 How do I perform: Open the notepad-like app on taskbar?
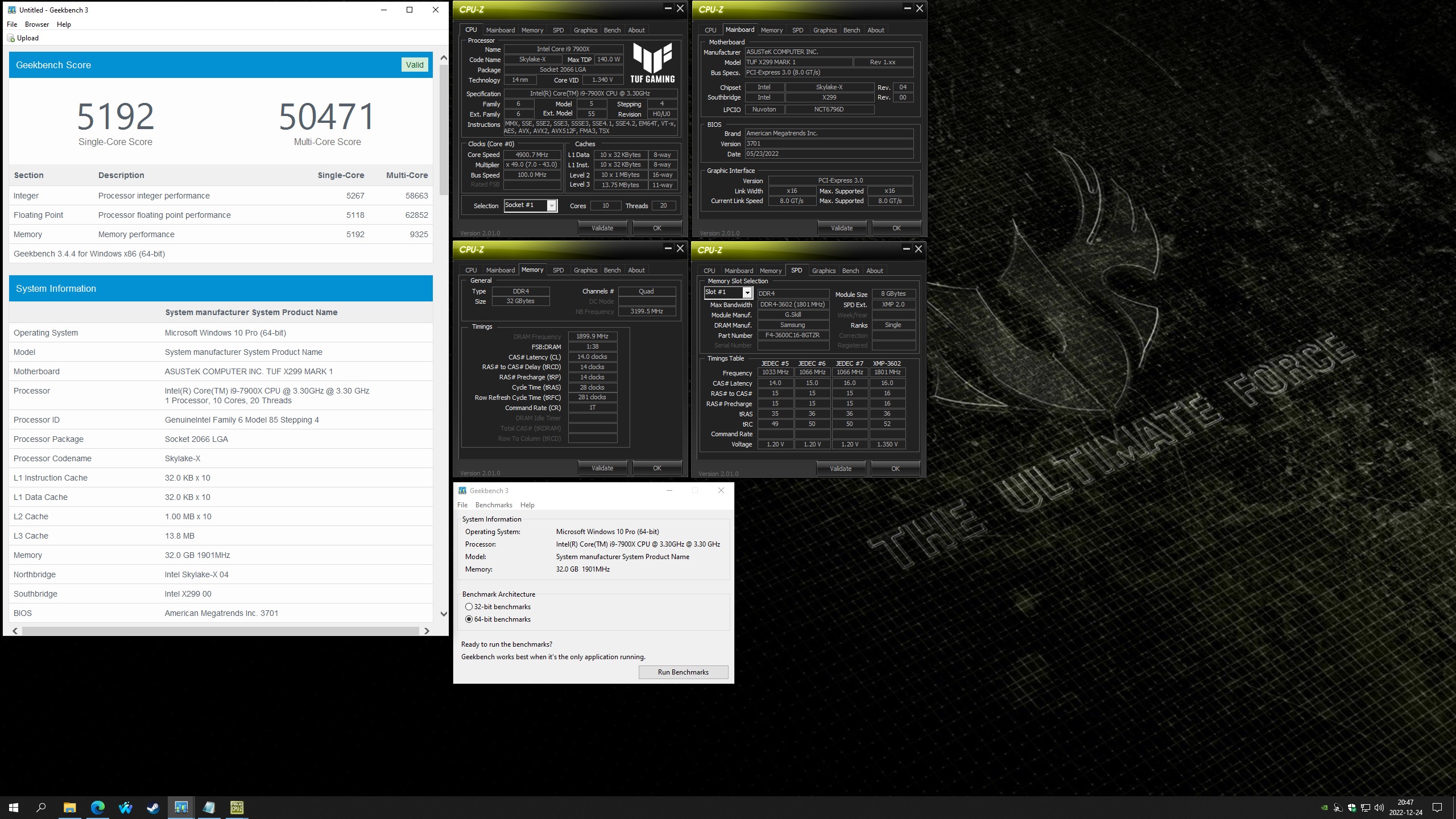click(209, 807)
